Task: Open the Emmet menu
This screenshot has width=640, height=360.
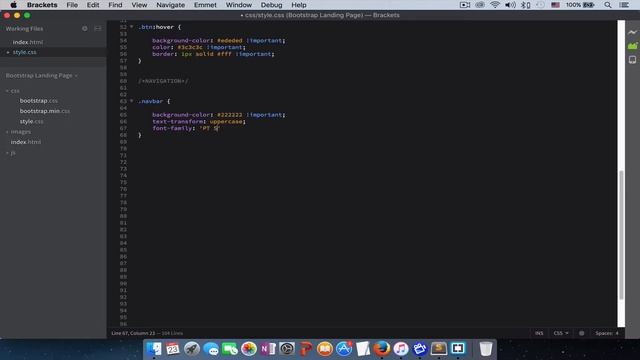Action: click(205, 5)
